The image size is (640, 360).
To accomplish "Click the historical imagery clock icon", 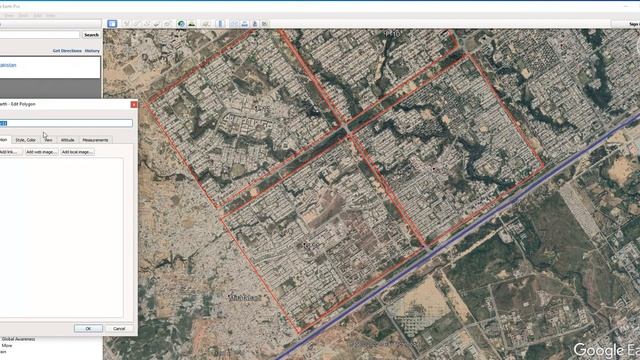I will [x=181, y=24].
